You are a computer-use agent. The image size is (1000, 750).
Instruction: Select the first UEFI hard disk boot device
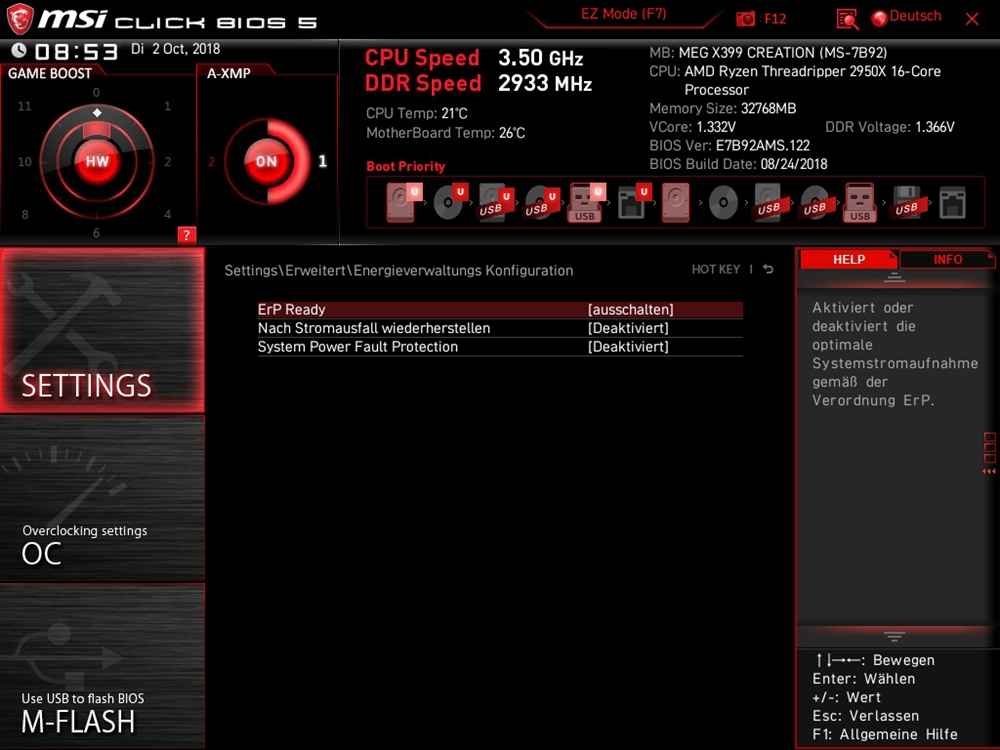coord(403,202)
